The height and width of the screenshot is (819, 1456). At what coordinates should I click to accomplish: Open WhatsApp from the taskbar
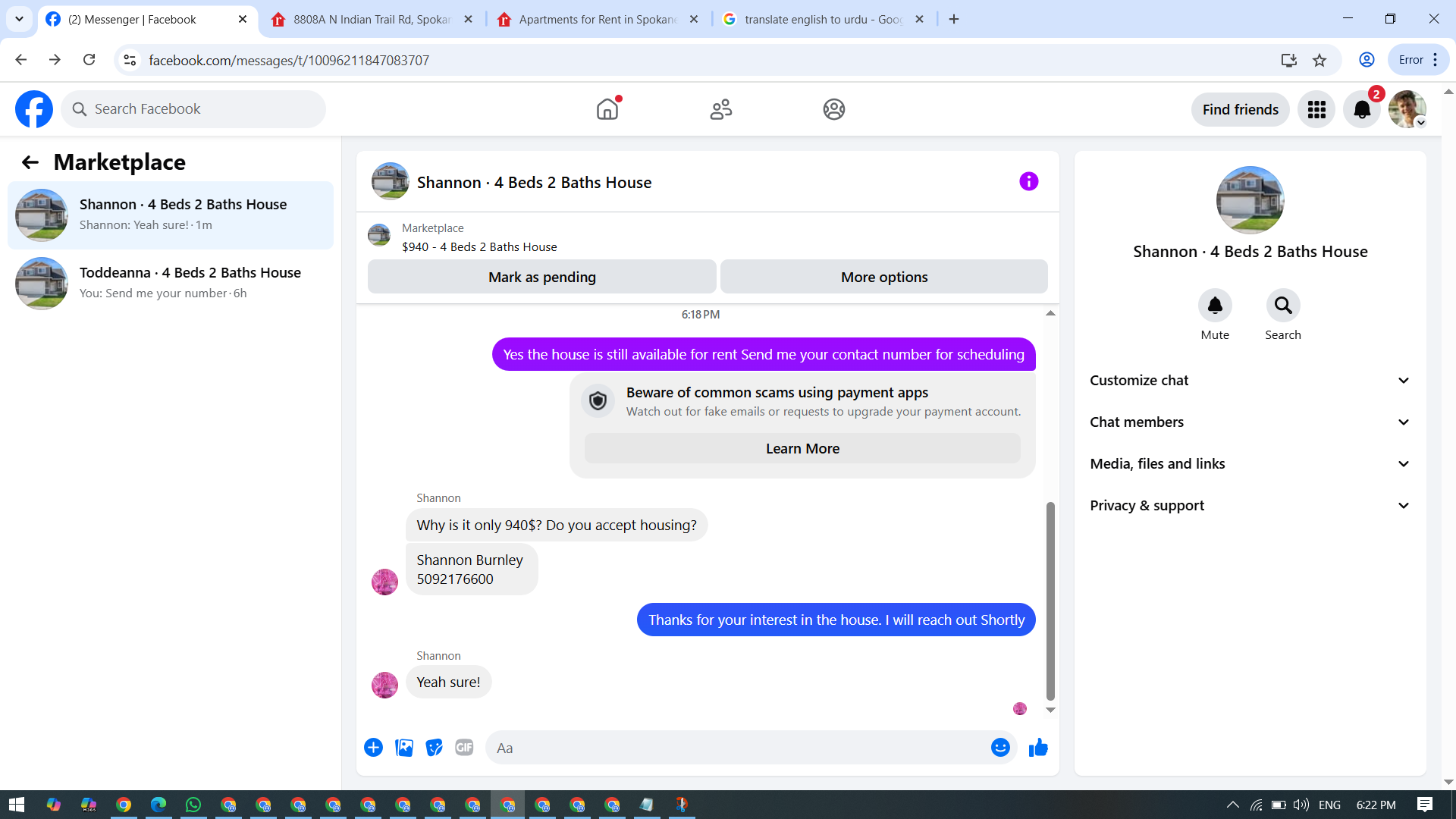click(x=193, y=805)
